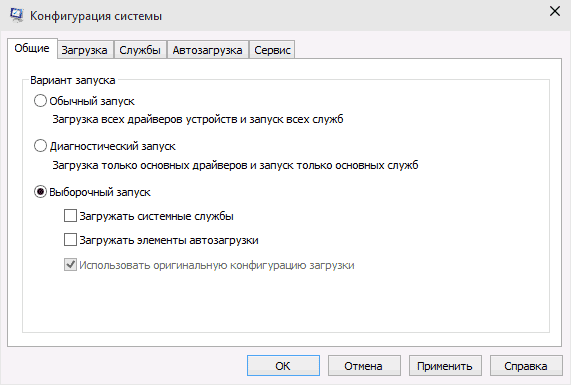The height and width of the screenshot is (385, 571).
Task: Apply settings with the Применить button
Action: (x=445, y=366)
